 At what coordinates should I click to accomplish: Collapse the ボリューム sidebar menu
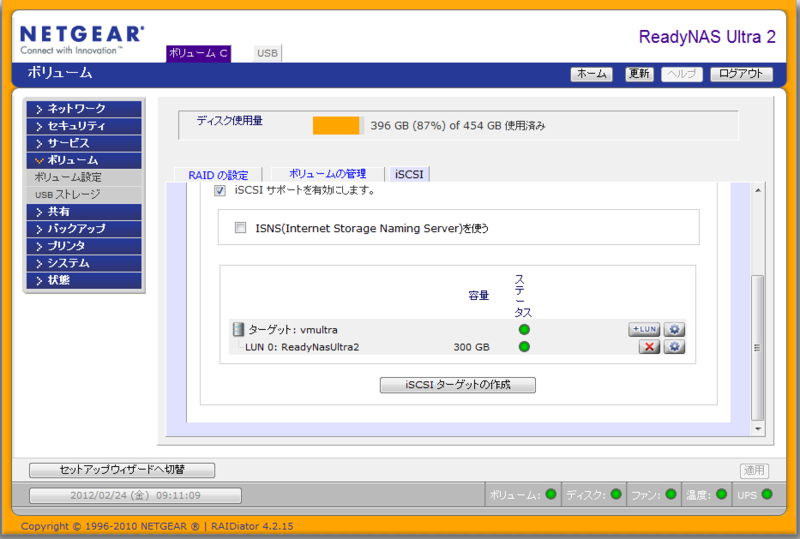pyautogui.click(x=84, y=160)
